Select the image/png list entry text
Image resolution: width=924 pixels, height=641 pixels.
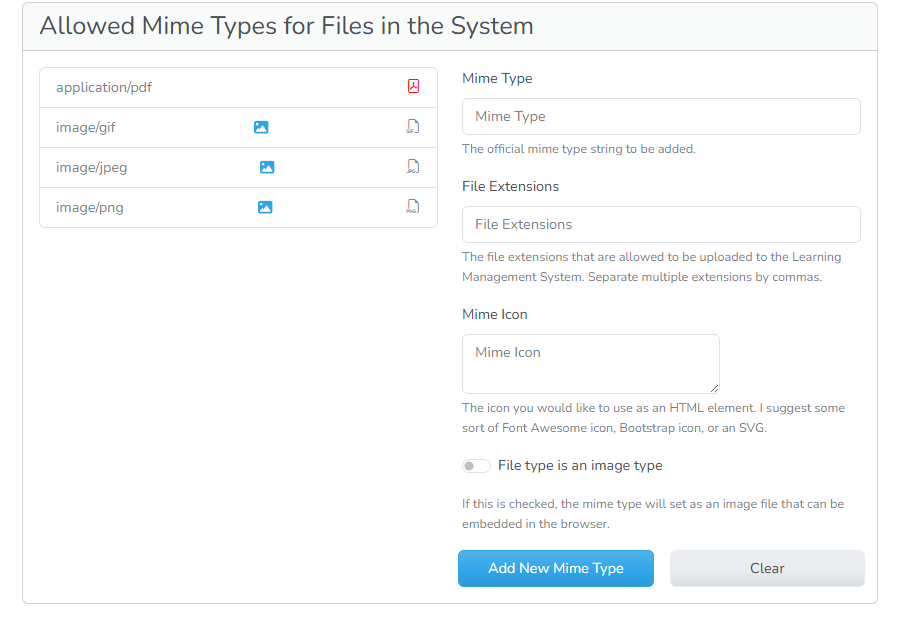click(x=90, y=208)
